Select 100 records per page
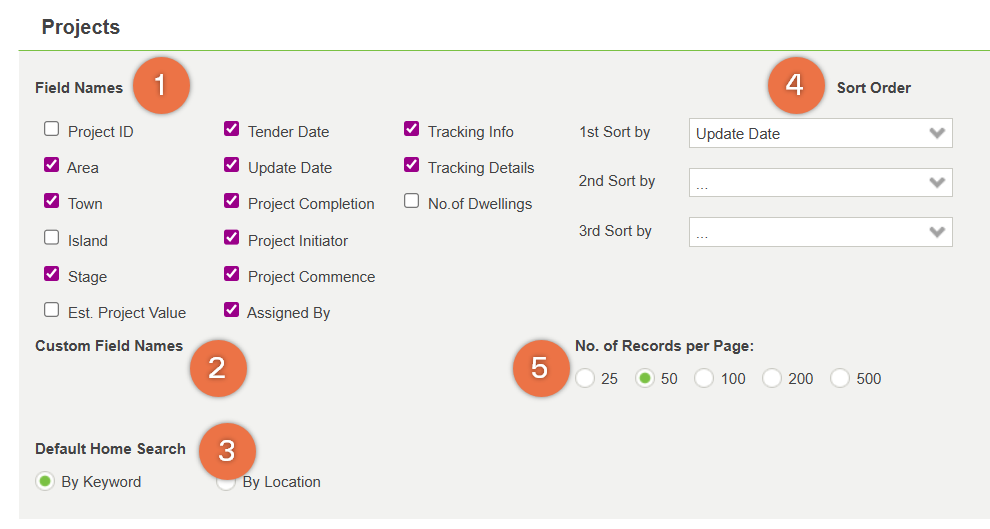The width and height of the screenshot is (990, 529). [x=703, y=378]
